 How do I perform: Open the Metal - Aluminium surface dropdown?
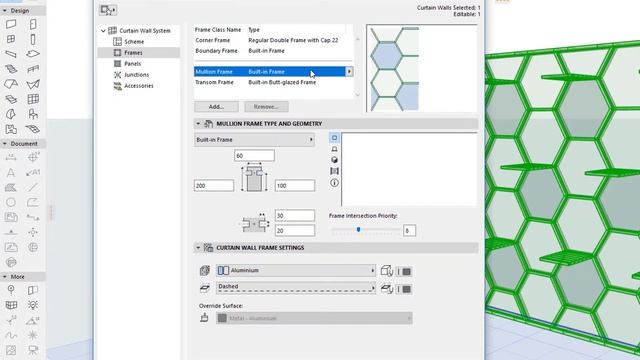pos(314,318)
